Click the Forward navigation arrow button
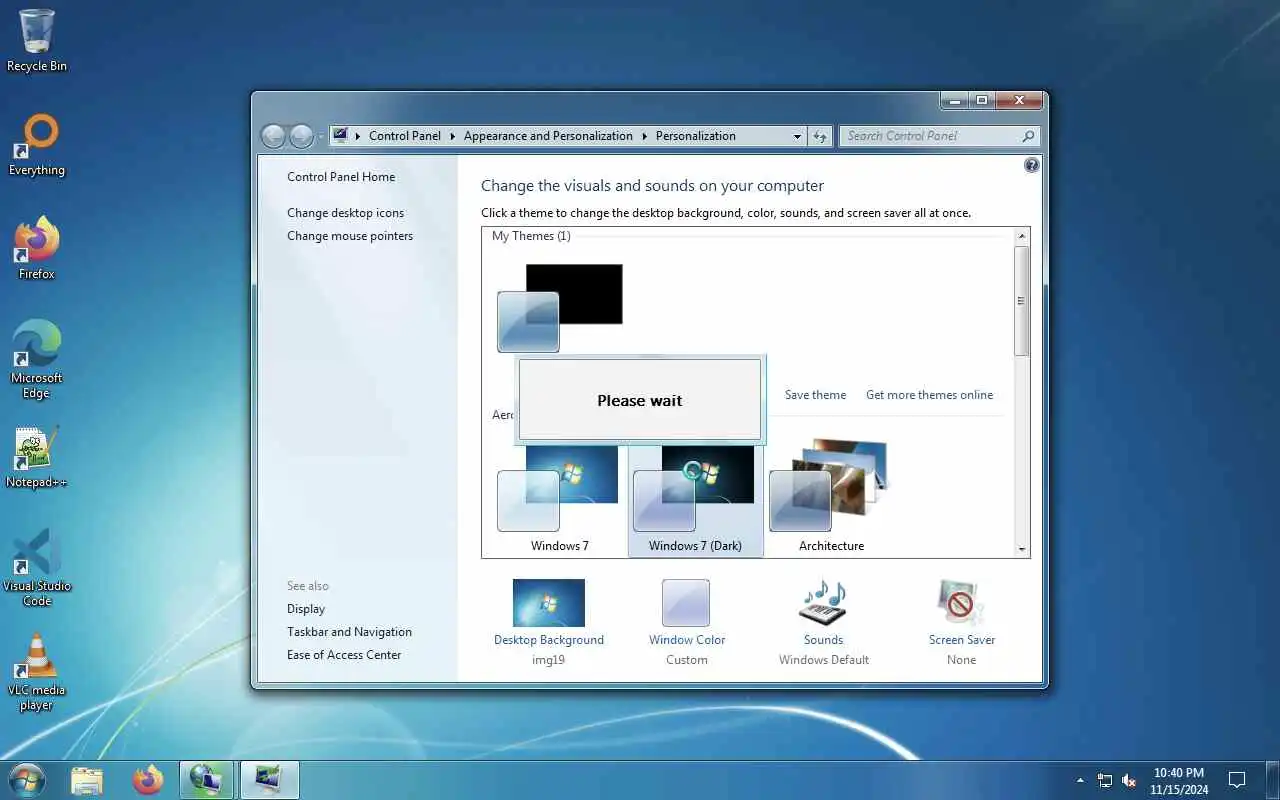The image size is (1280, 800). point(301,136)
